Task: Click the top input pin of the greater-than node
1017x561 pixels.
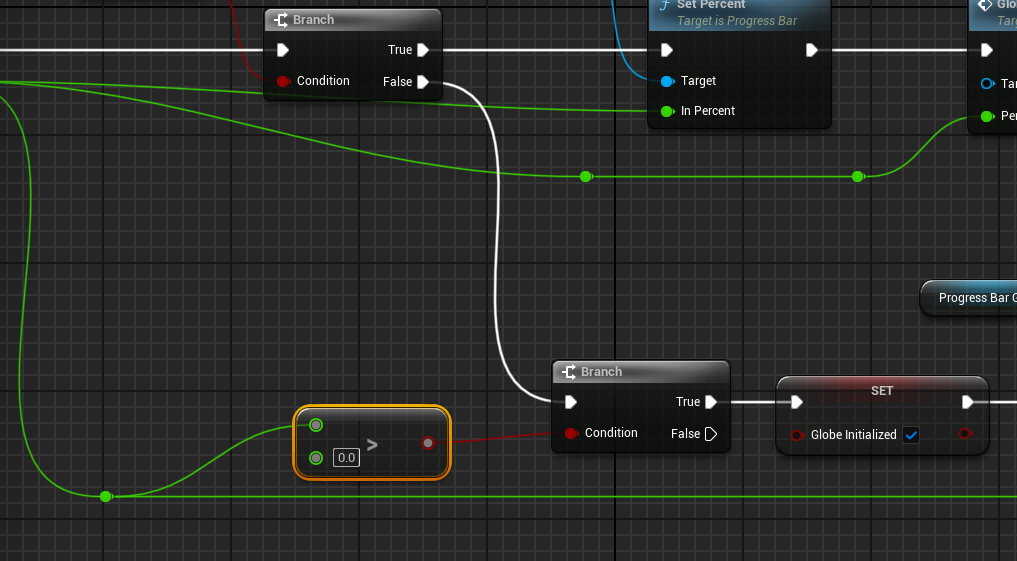Action: 316,425
